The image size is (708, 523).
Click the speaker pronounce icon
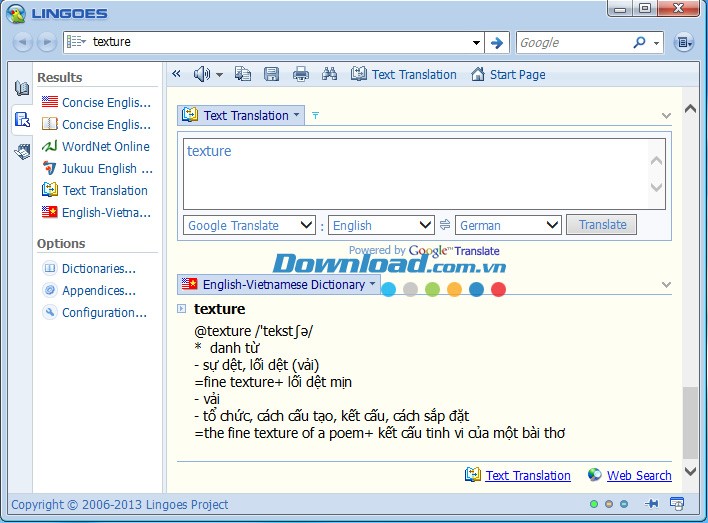(203, 74)
